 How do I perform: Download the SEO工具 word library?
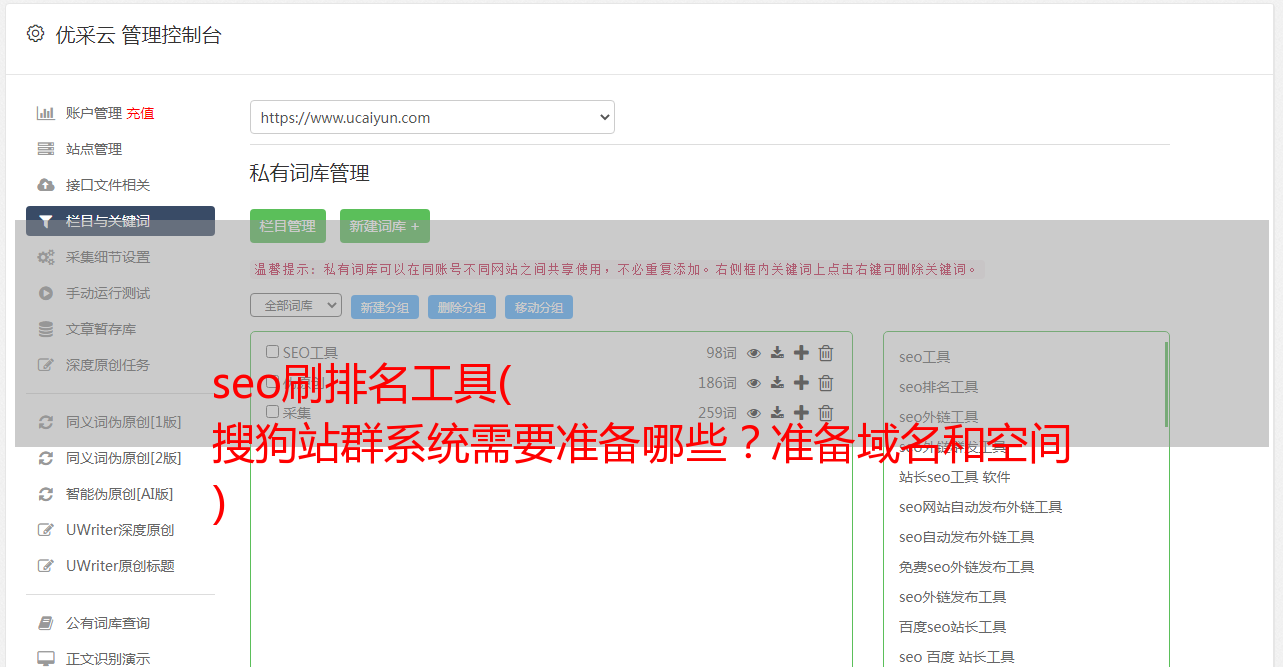click(x=777, y=353)
